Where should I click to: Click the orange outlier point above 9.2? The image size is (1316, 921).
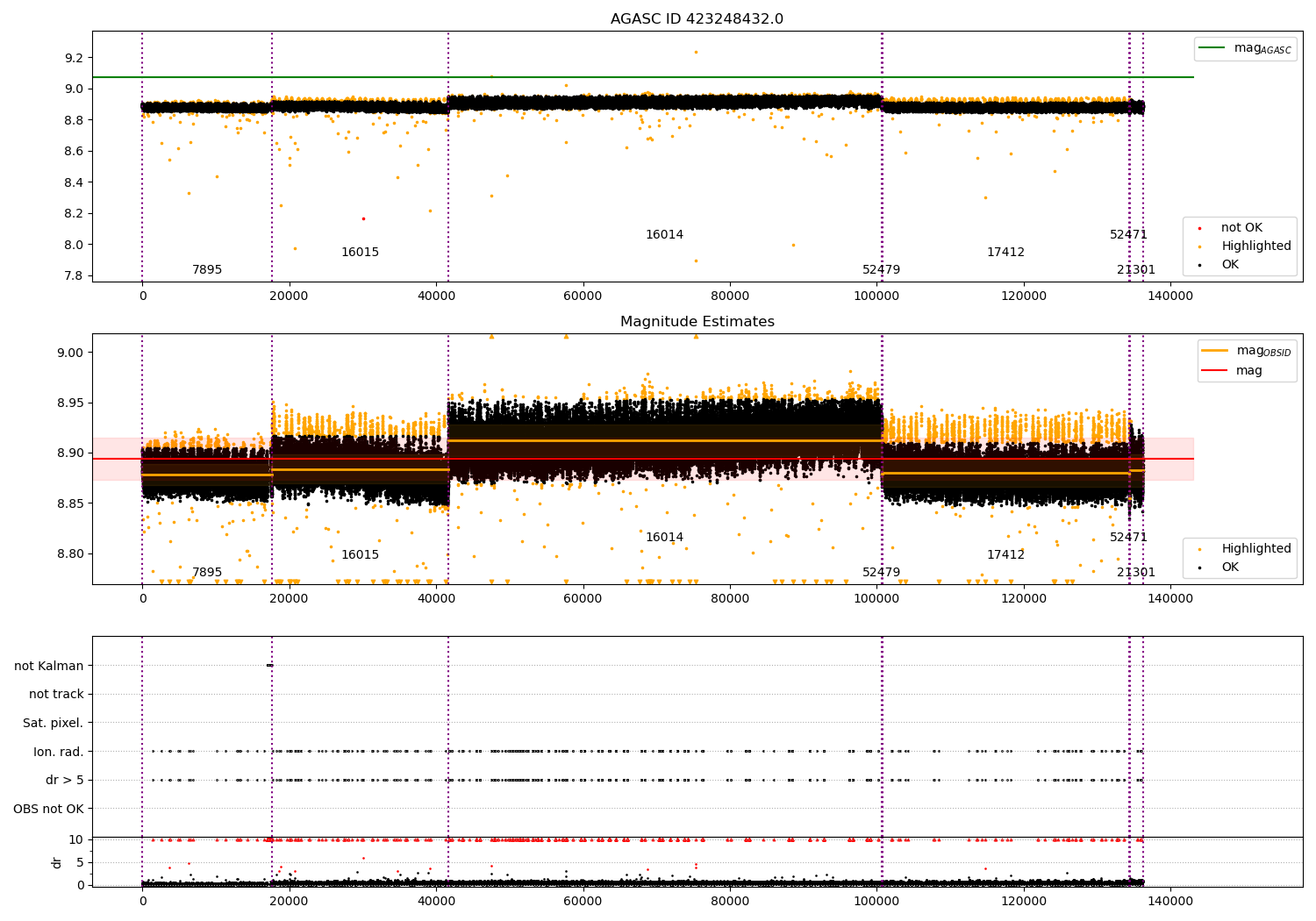point(696,52)
